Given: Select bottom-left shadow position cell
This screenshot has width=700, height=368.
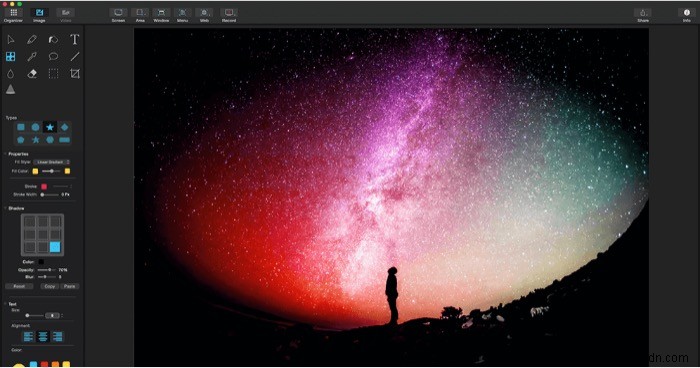Looking at the screenshot, I should [30, 247].
